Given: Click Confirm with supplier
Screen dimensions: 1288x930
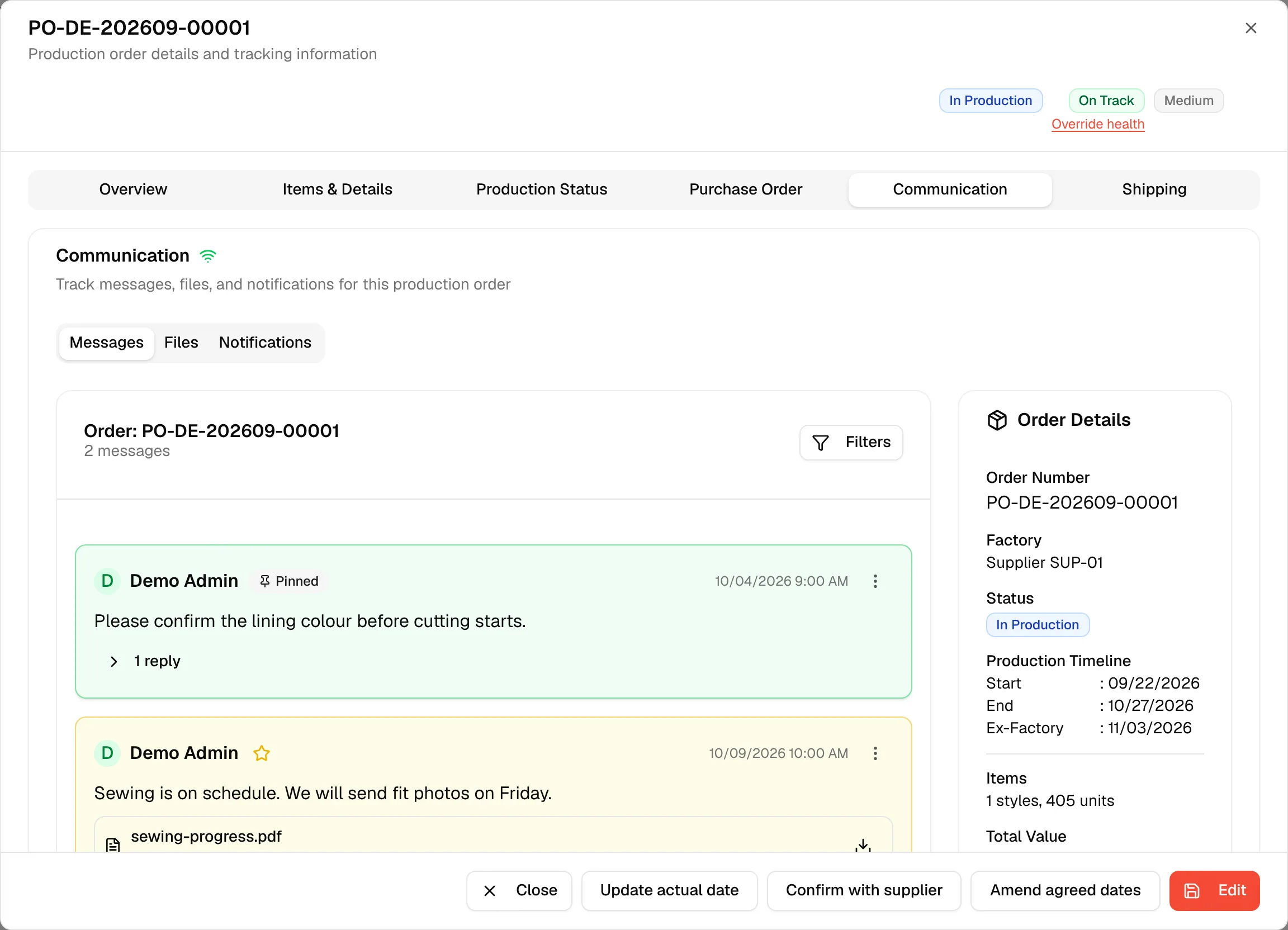Looking at the screenshot, I should click(864, 890).
